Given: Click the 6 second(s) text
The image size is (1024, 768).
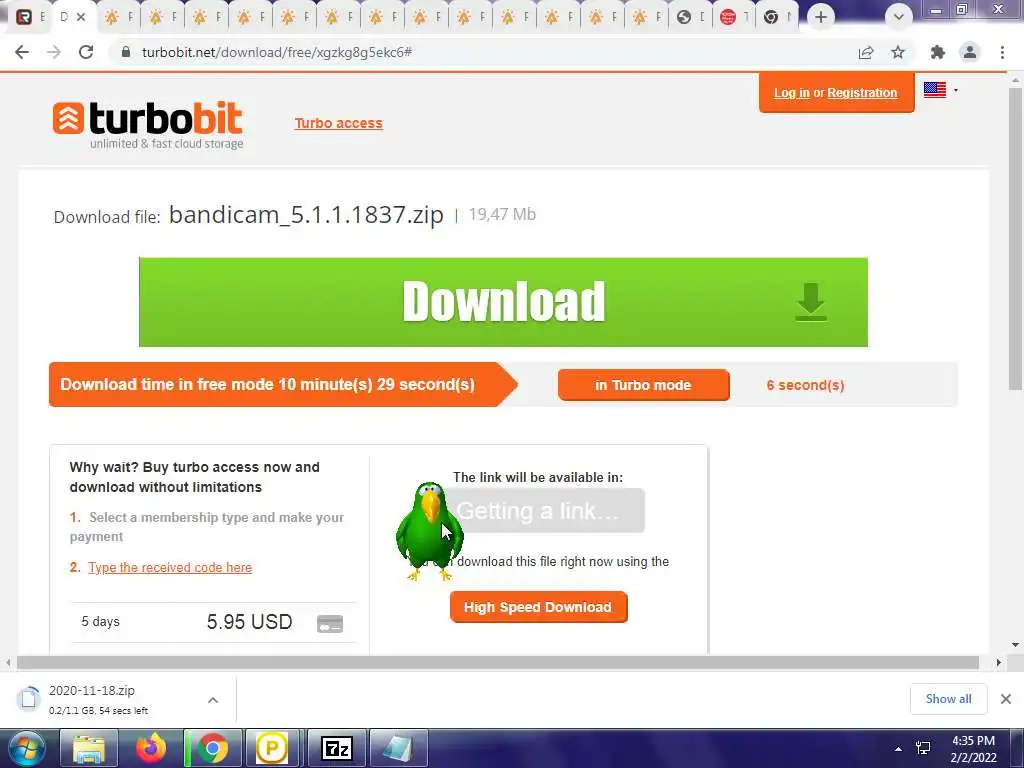Looking at the screenshot, I should [x=805, y=385].
